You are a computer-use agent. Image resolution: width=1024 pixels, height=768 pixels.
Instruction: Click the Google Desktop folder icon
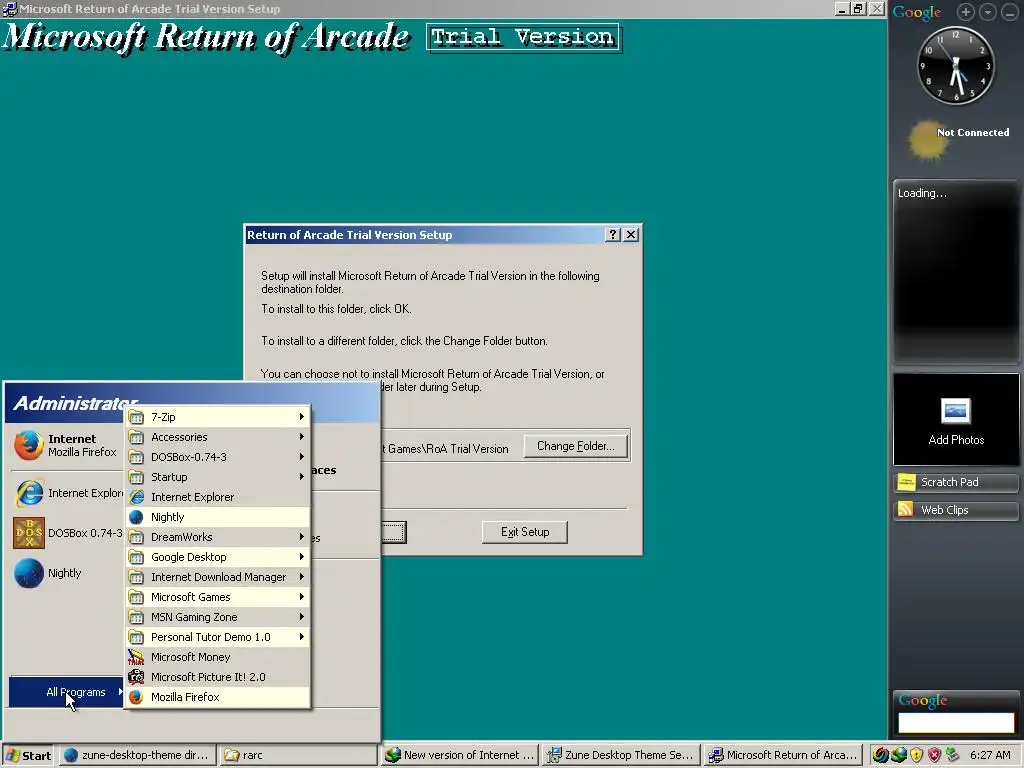point(136,557)
